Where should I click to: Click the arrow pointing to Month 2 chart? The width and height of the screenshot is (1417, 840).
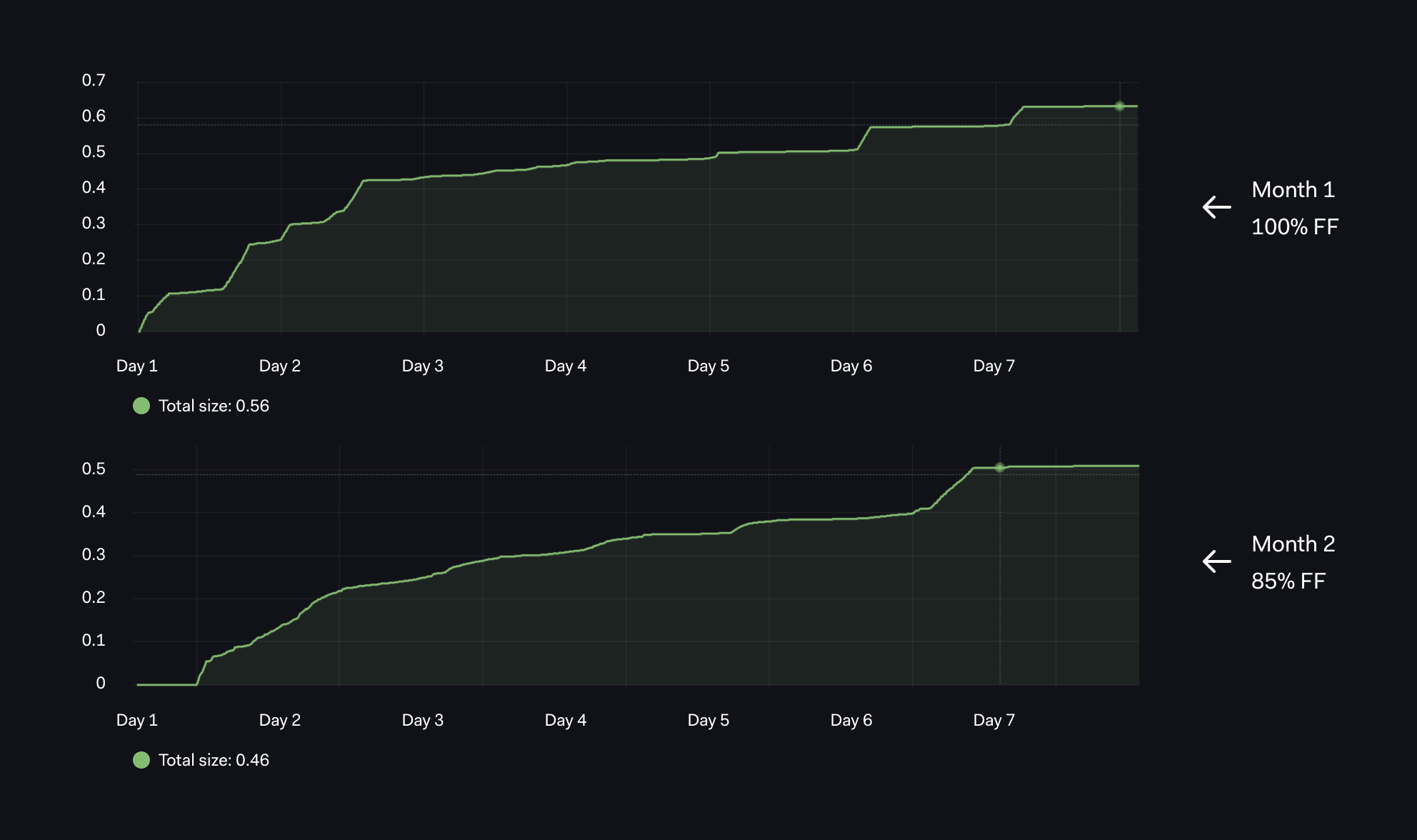tap(1216, 561)
